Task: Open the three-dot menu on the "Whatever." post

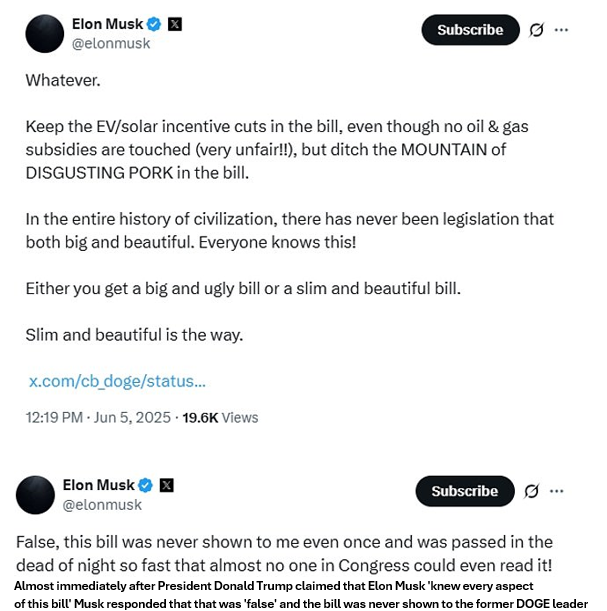Action: pyautogui.click(x=561, y=30)
